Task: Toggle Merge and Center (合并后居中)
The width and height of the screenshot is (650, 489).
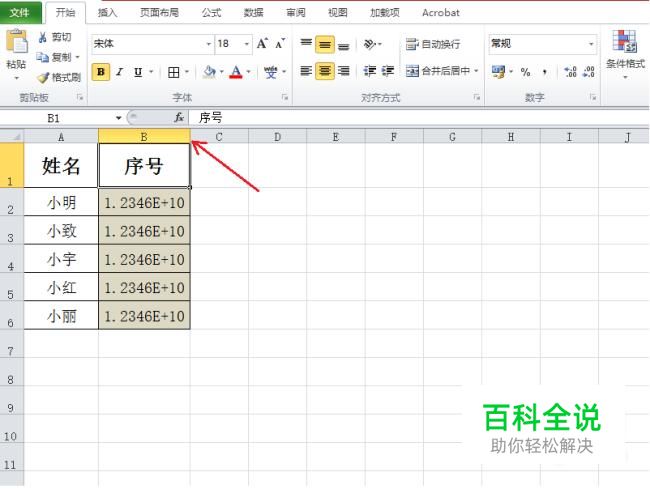Action: (437, 71)
